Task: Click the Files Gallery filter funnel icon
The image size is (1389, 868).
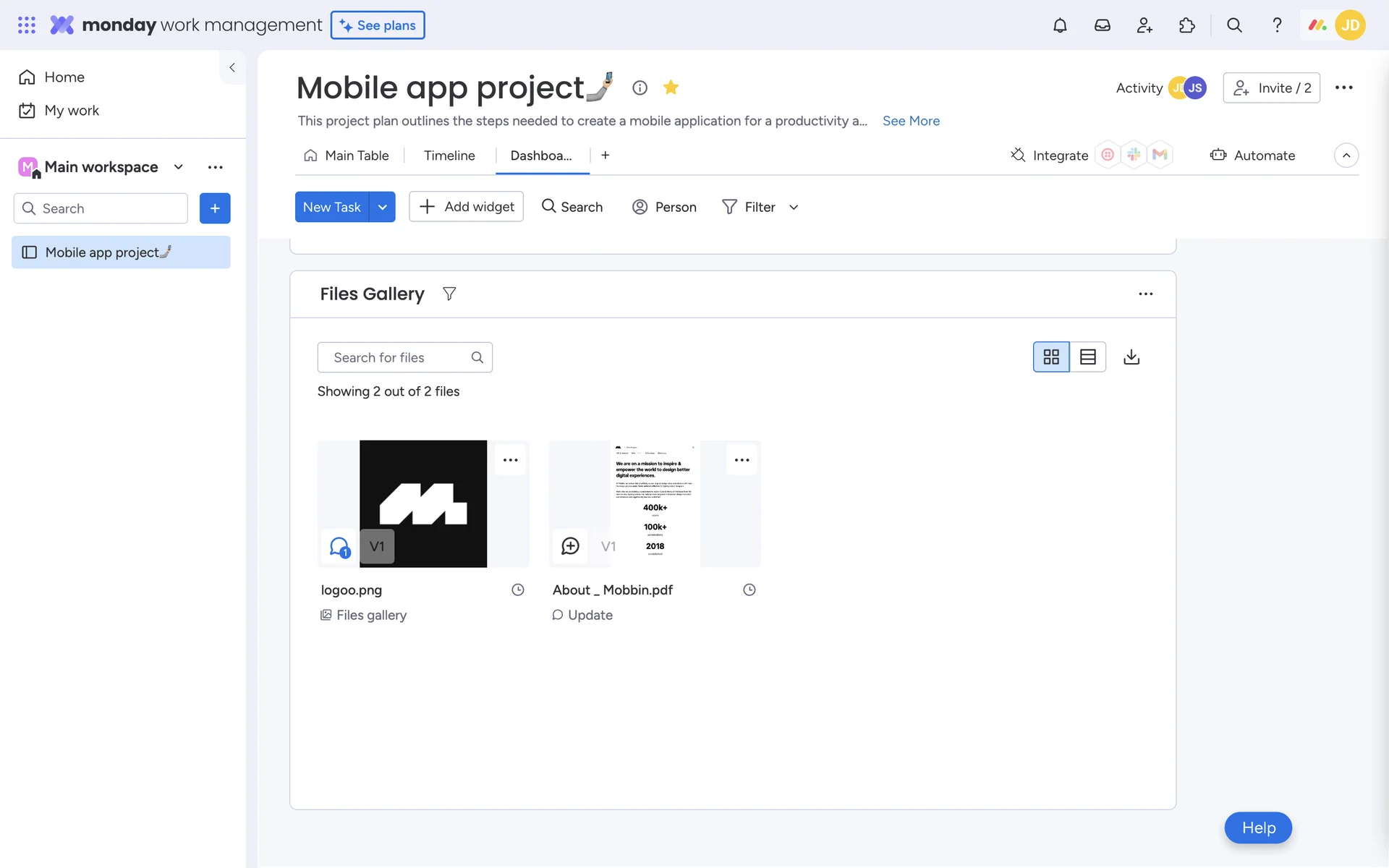Action: [449, 294]
